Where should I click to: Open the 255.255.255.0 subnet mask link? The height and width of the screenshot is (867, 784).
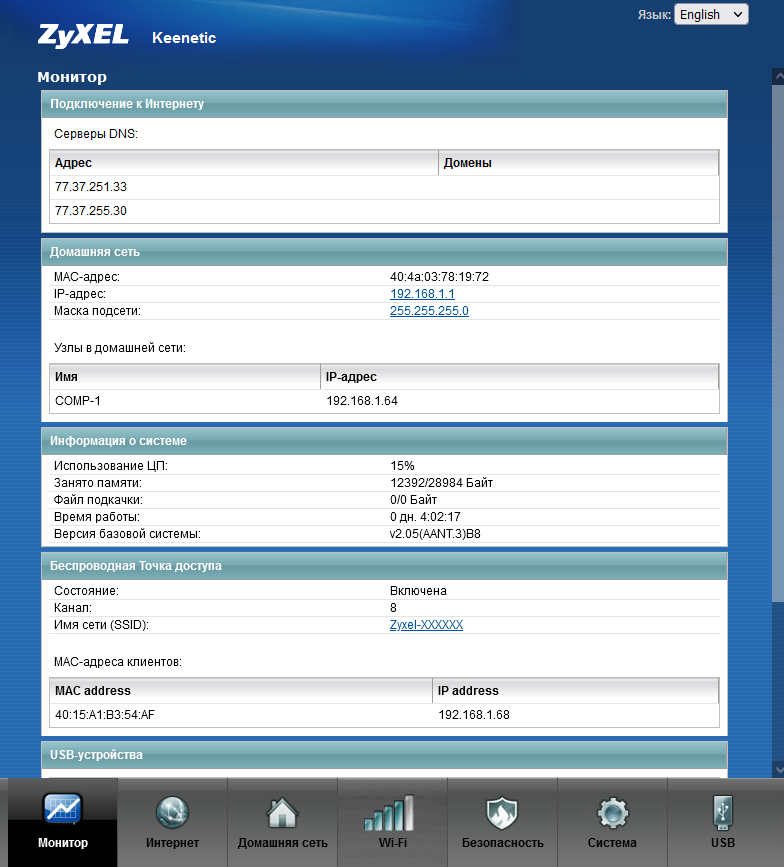pyautogui.click(x=429, y=311)
